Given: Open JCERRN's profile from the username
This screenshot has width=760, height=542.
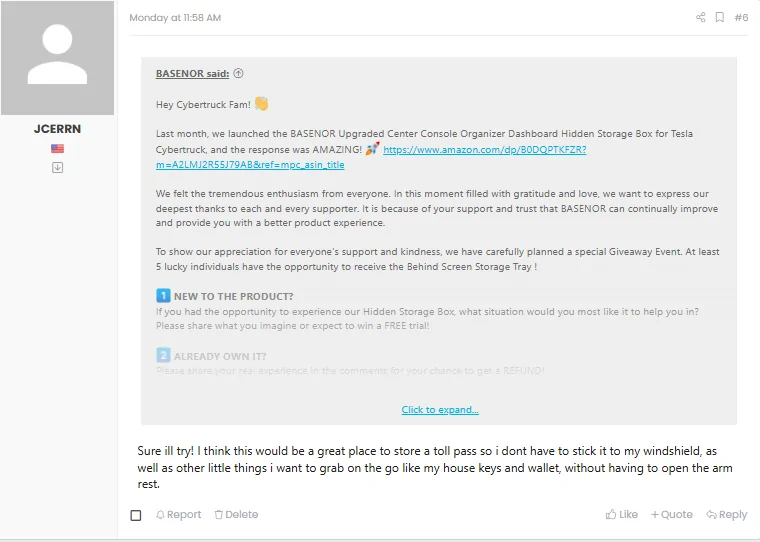Looking at the screenshot, I should point(57,129).
